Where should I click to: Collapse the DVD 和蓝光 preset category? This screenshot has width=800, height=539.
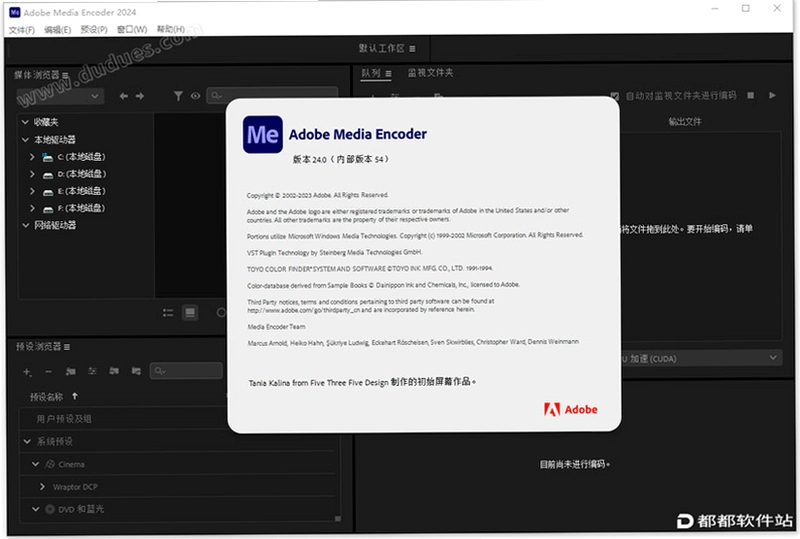tap(35, 509)
